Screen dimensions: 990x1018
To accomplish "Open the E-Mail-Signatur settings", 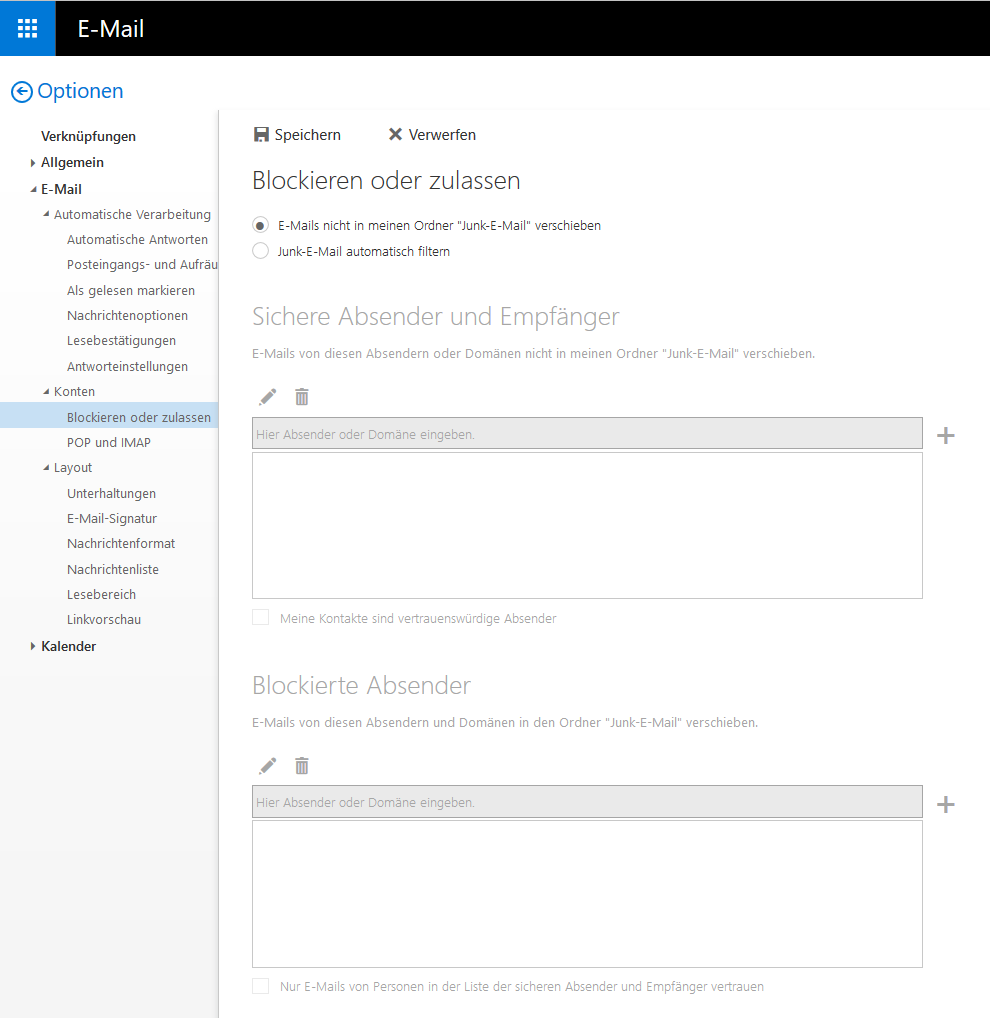I will pos(112,518).
